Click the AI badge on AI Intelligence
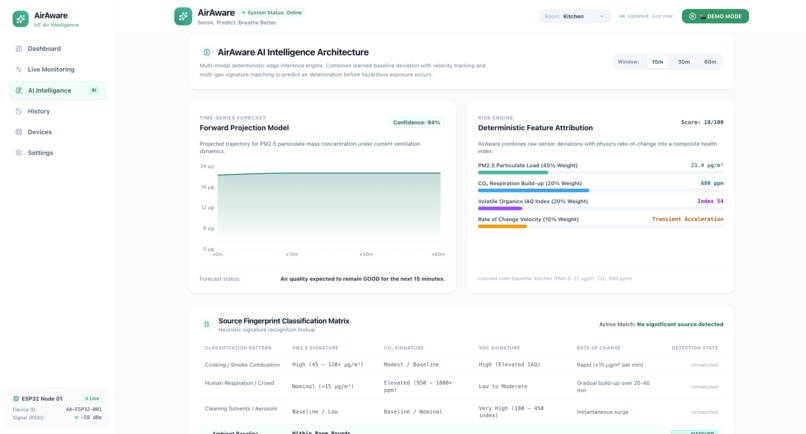 (94, 91)
